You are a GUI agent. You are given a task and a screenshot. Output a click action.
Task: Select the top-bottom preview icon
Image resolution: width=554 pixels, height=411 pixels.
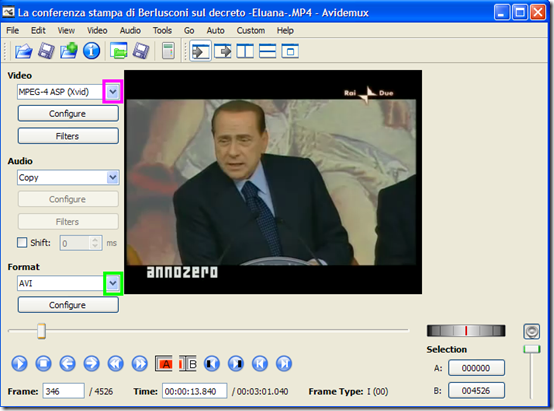[x=267, y=52]
